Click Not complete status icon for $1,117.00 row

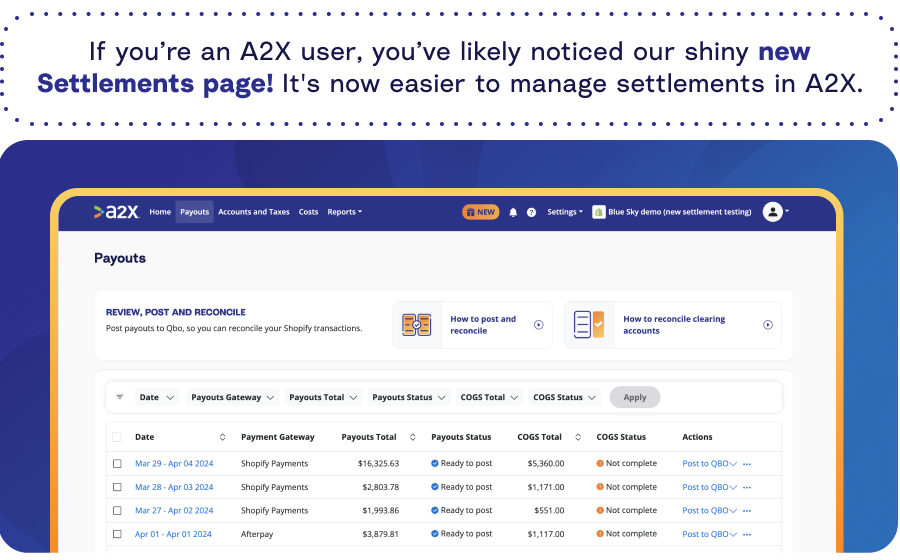click(600, 534)
